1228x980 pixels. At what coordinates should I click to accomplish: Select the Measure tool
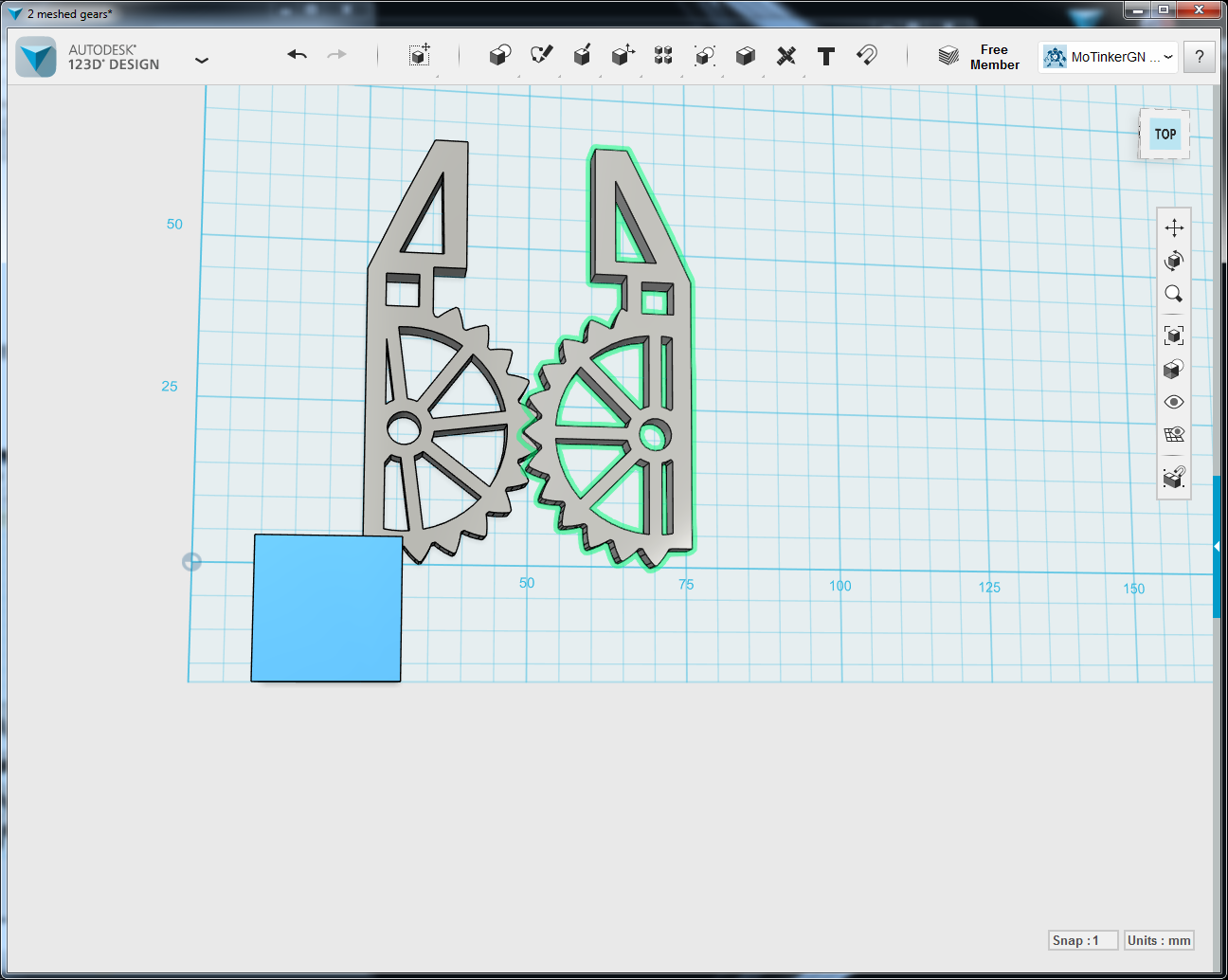(786, 56)
